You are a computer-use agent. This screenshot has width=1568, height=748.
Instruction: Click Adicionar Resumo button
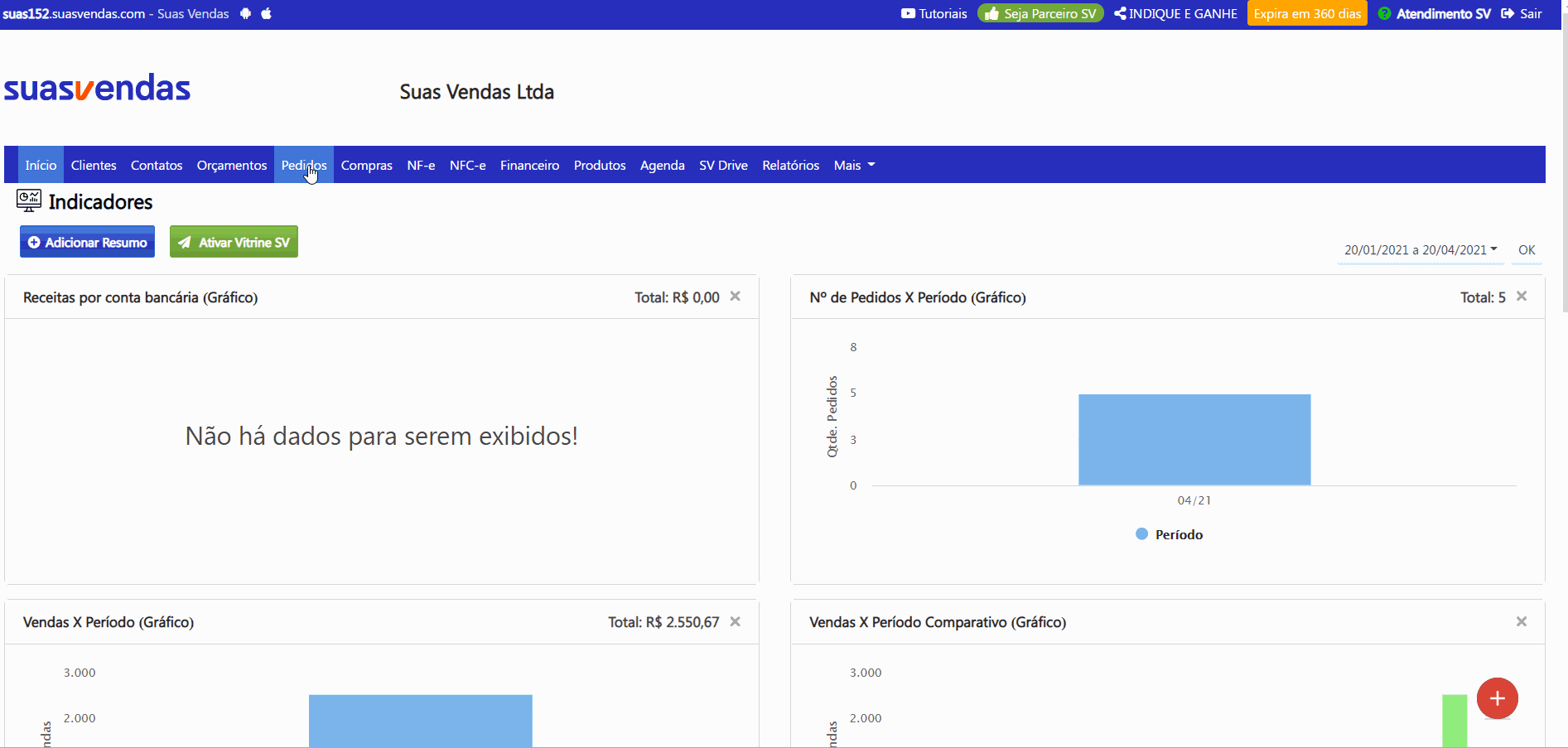(87, 242)
